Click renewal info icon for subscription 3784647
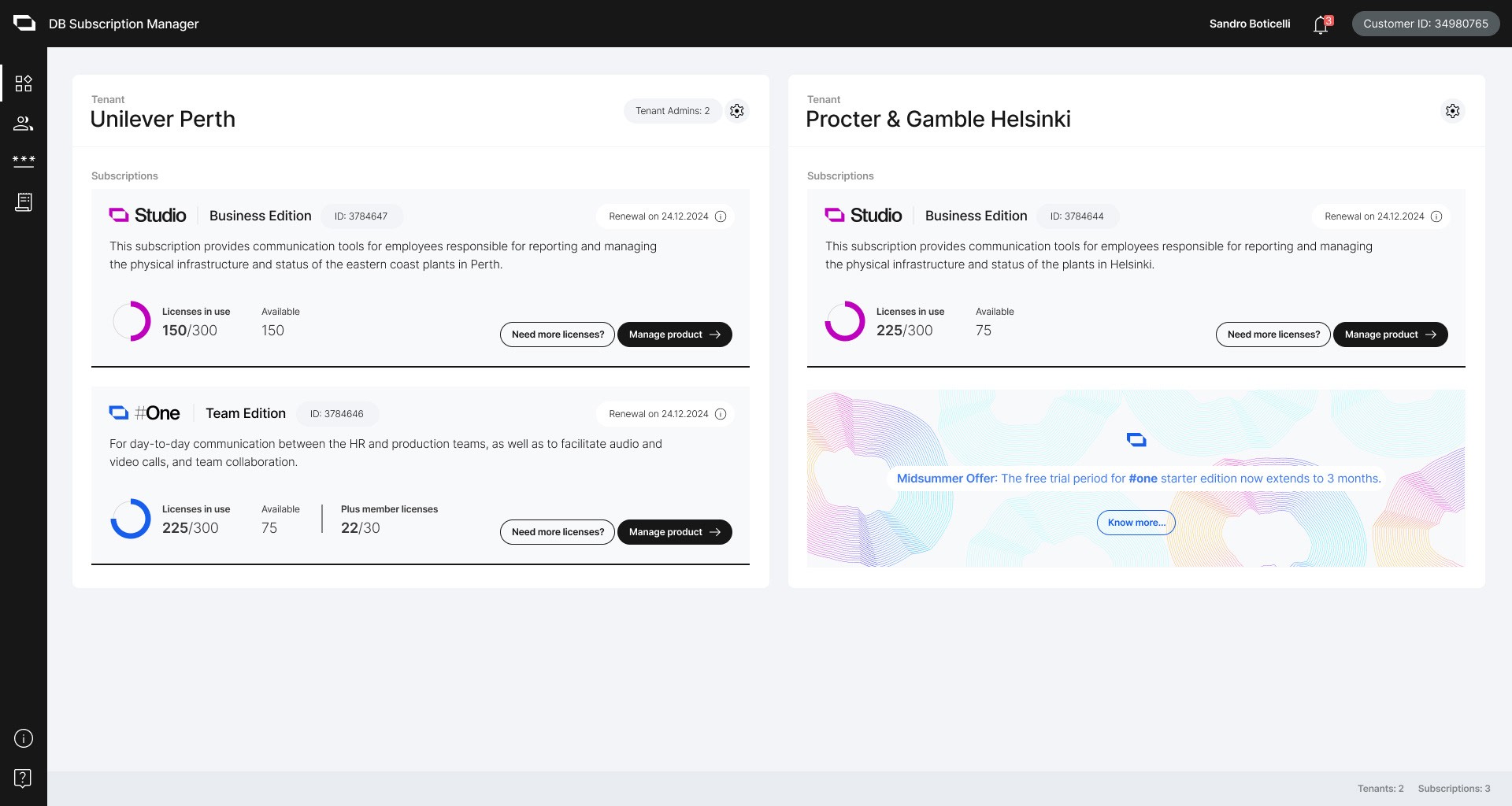This screenshot has height=806, width=1512. (721, 216)
